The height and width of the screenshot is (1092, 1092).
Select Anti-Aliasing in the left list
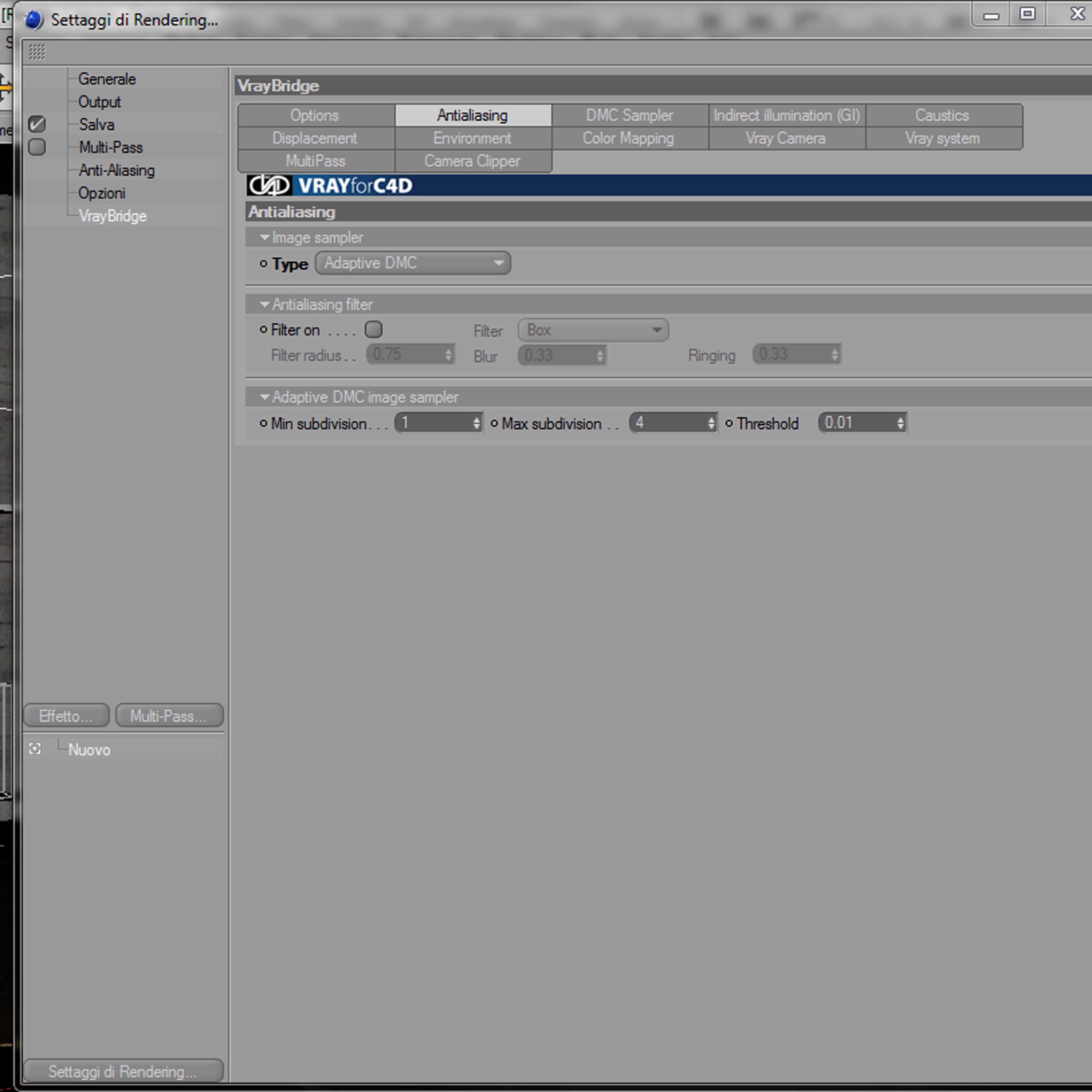click(116, 170)
